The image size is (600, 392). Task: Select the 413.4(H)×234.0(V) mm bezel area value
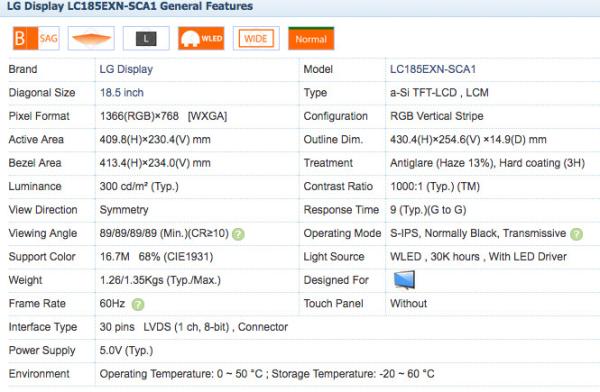click(x=155, y=163)
